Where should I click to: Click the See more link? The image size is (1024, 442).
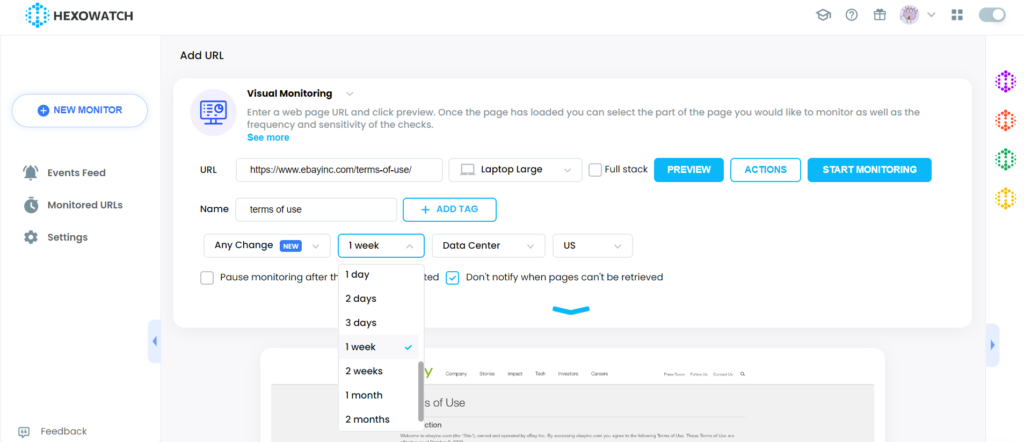(268, 138)
